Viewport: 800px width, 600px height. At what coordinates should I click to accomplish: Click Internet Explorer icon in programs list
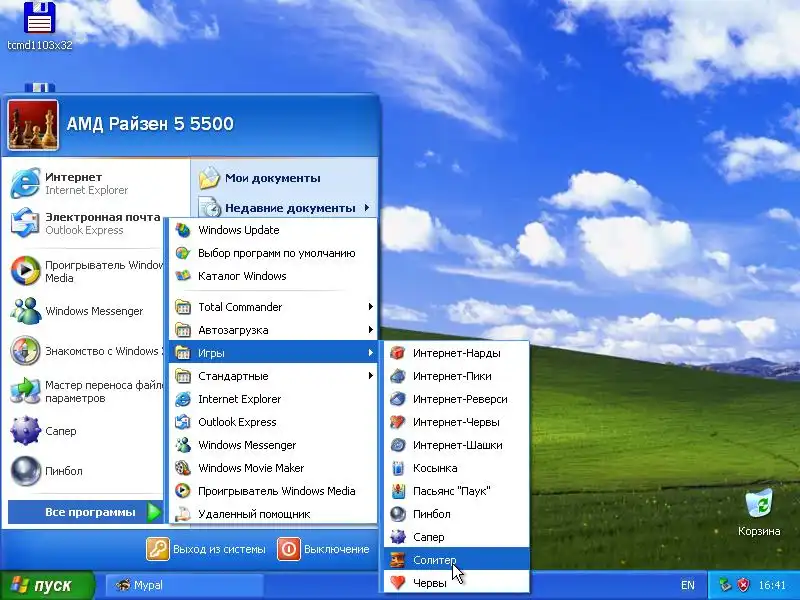(183, 399)
